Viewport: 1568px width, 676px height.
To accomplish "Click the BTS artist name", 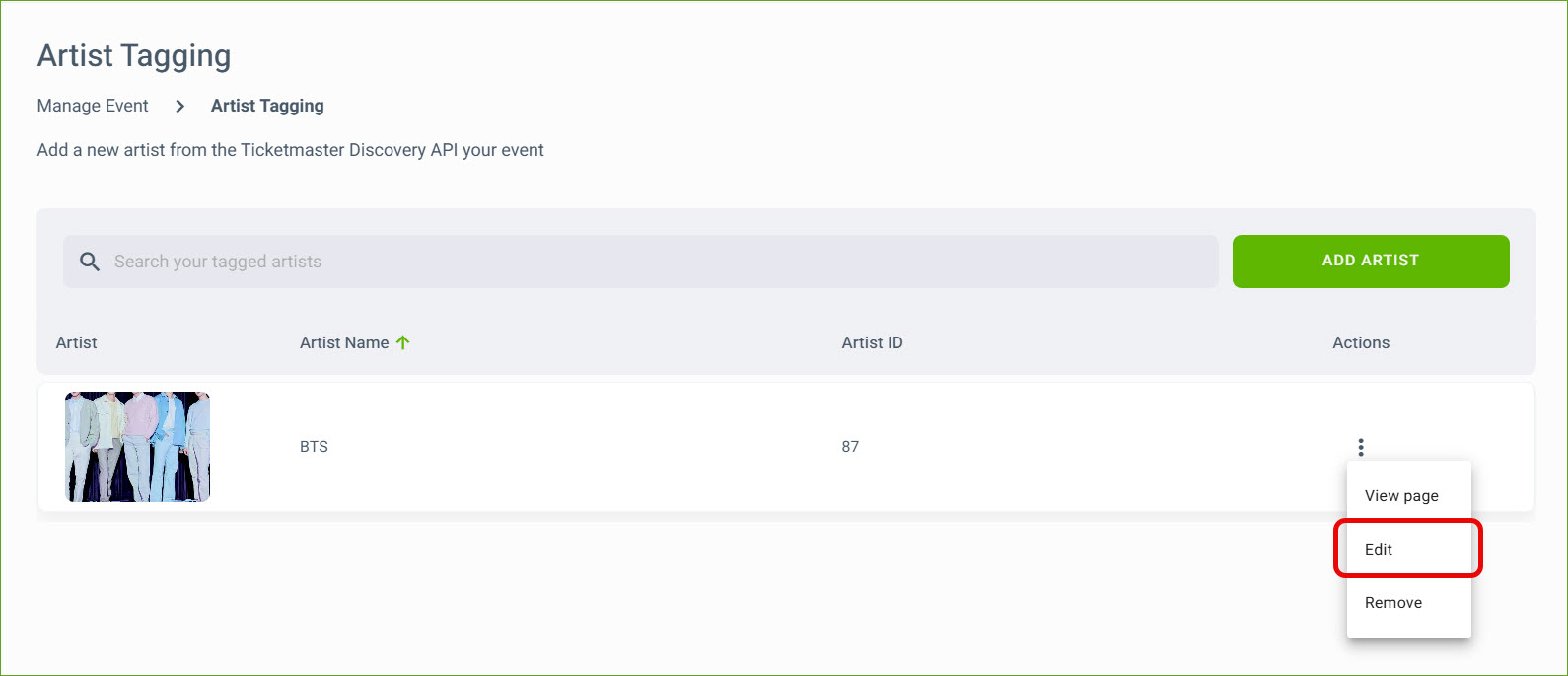I will click(314, 447).
